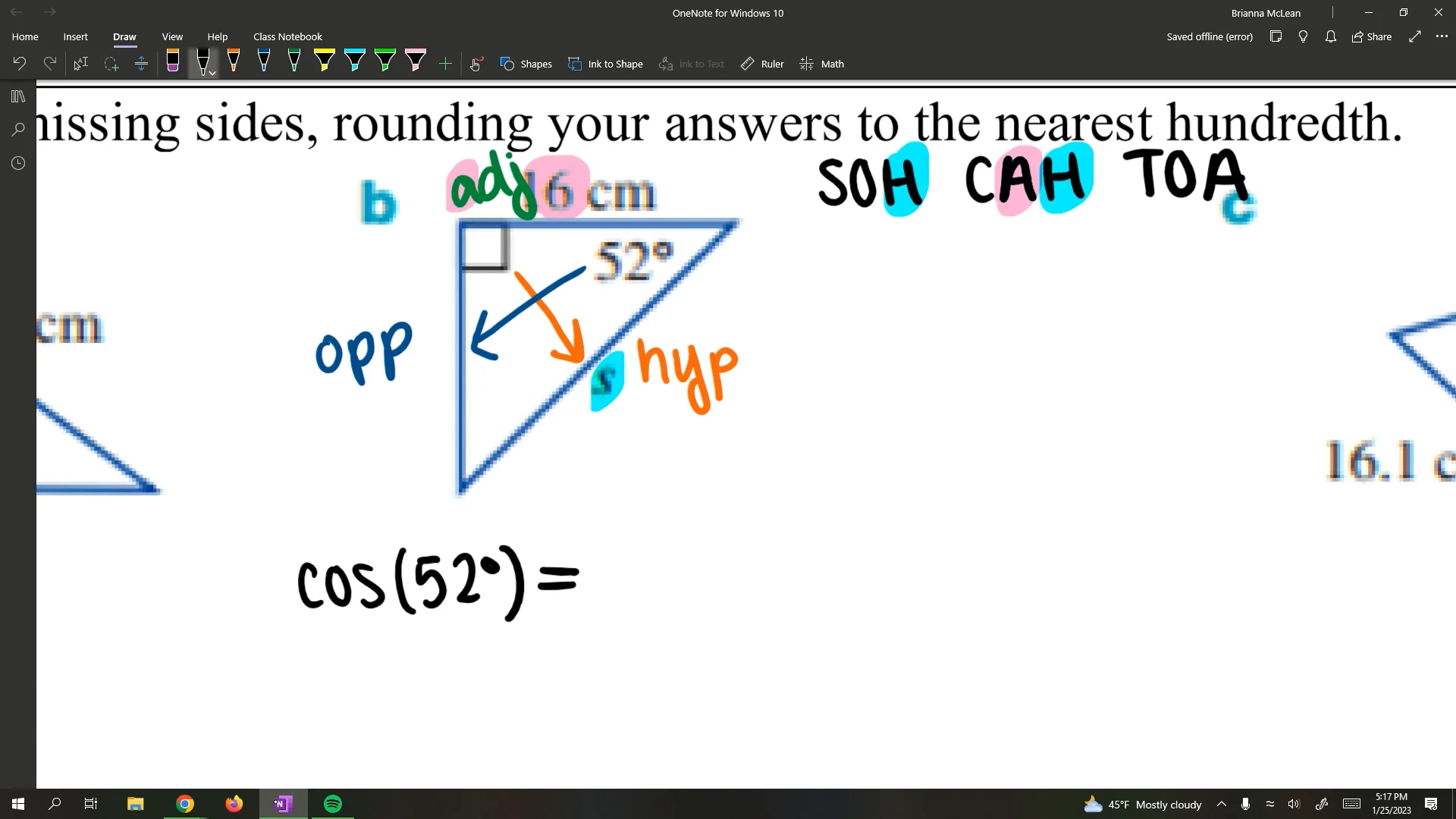
Task: Select the cyan highlighter
Action: pyautogui.click(x=355, y=61)
